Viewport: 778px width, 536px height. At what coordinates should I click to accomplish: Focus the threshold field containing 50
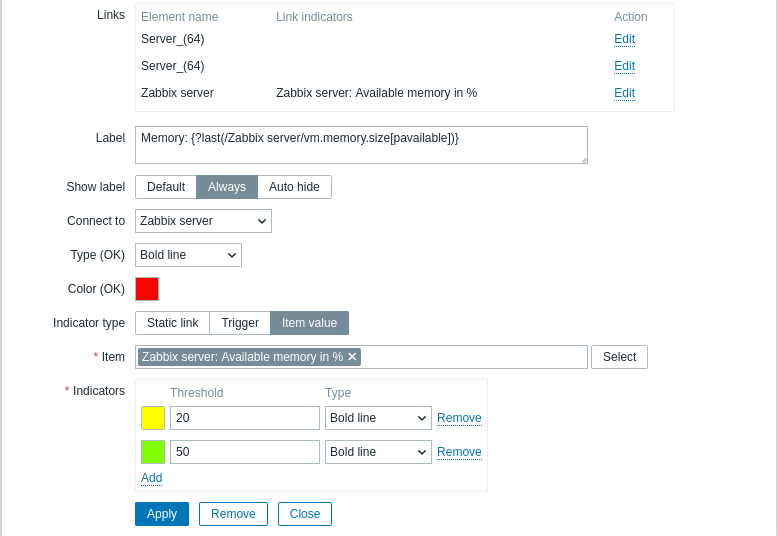[245, 452]
